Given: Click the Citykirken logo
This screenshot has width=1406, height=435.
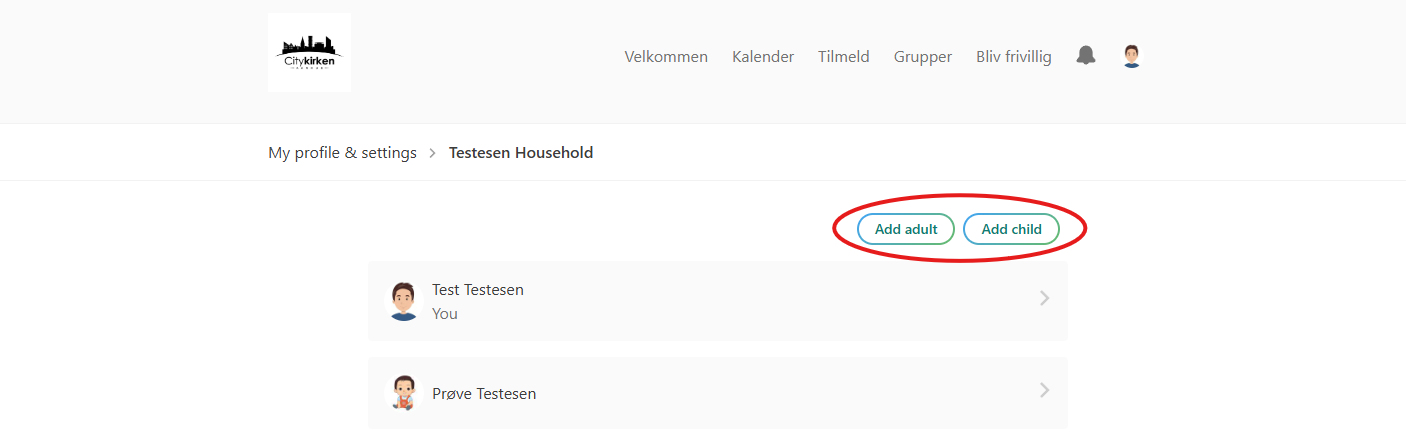Looking at the screenshot, I should pyautogui.click(x=309, y=53).
